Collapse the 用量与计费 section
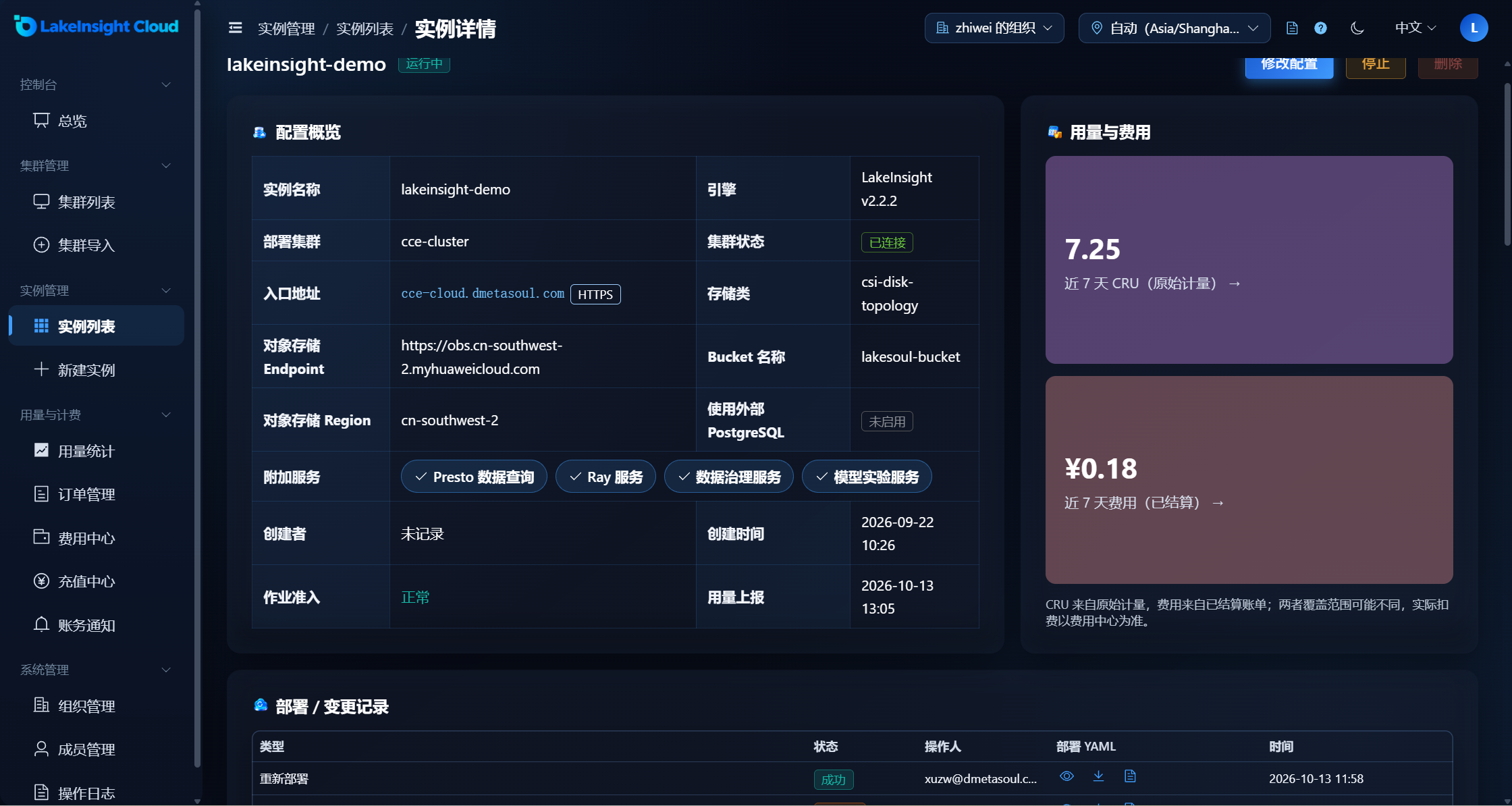The image size is (1512, 806). click(x=96, y=414)
